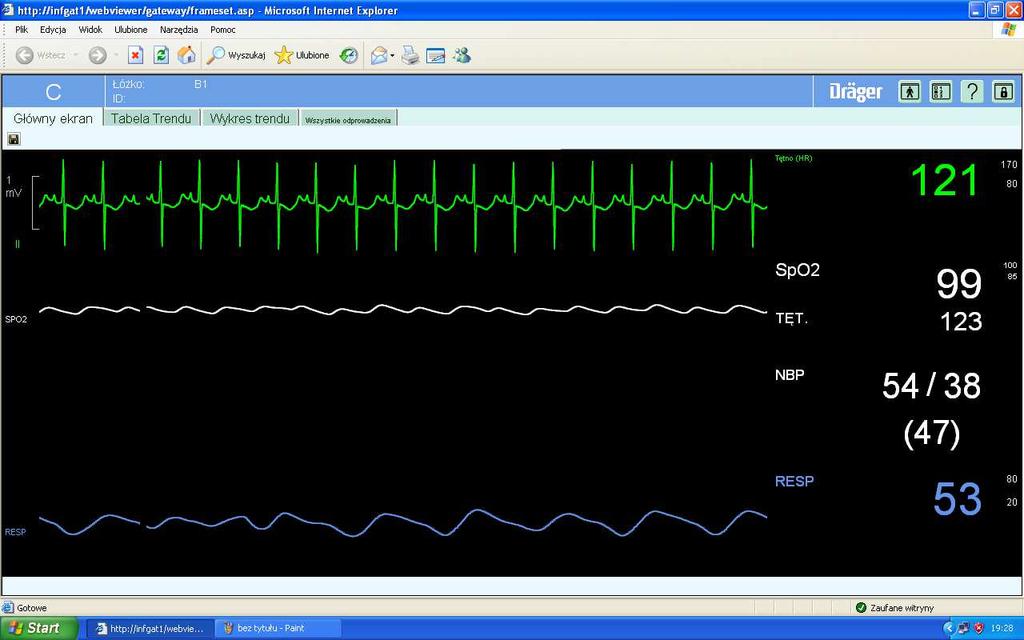This screenshot has width=1024, height=640.
Task: Click the save floppy disk icon
Action: pos(14,138)
